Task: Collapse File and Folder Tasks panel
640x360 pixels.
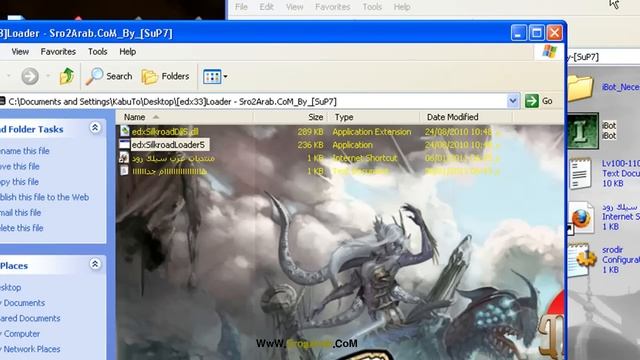Action: tap(95, 128)
